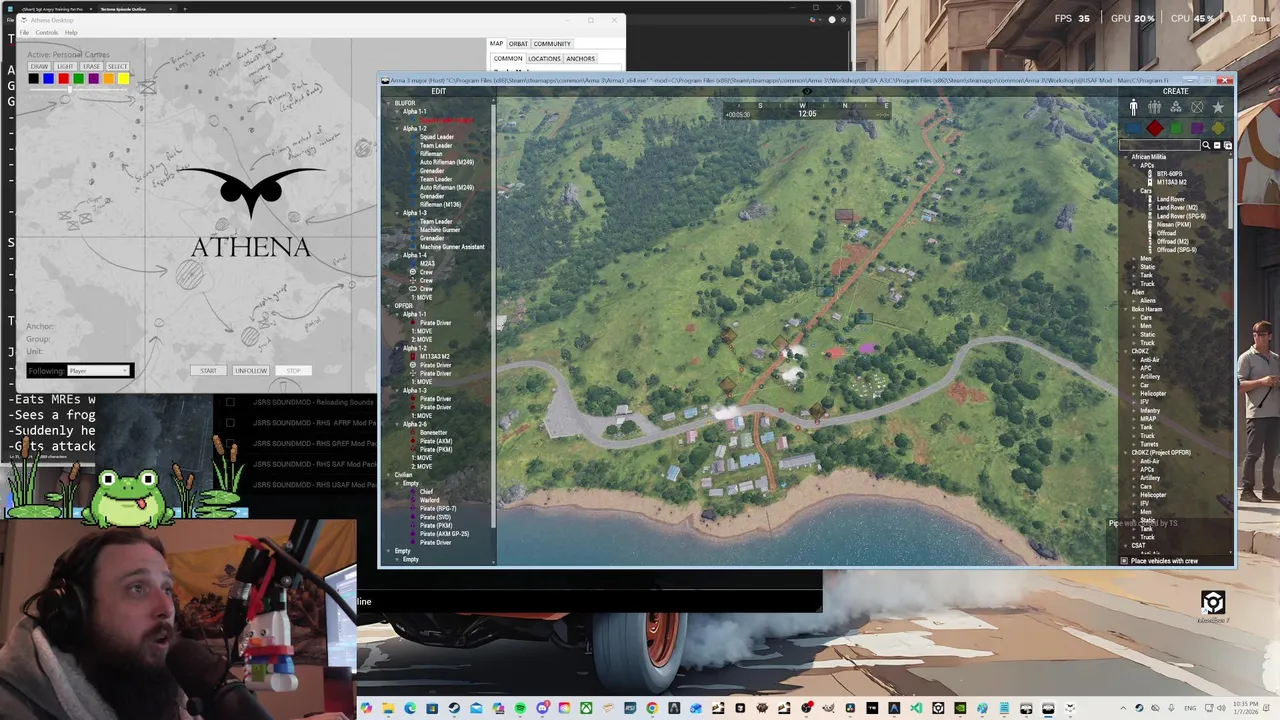Expand the Boko Haram faction node
This screenshot has width=1280, height=720.
pyautogui.click(x=1125, y=309)
